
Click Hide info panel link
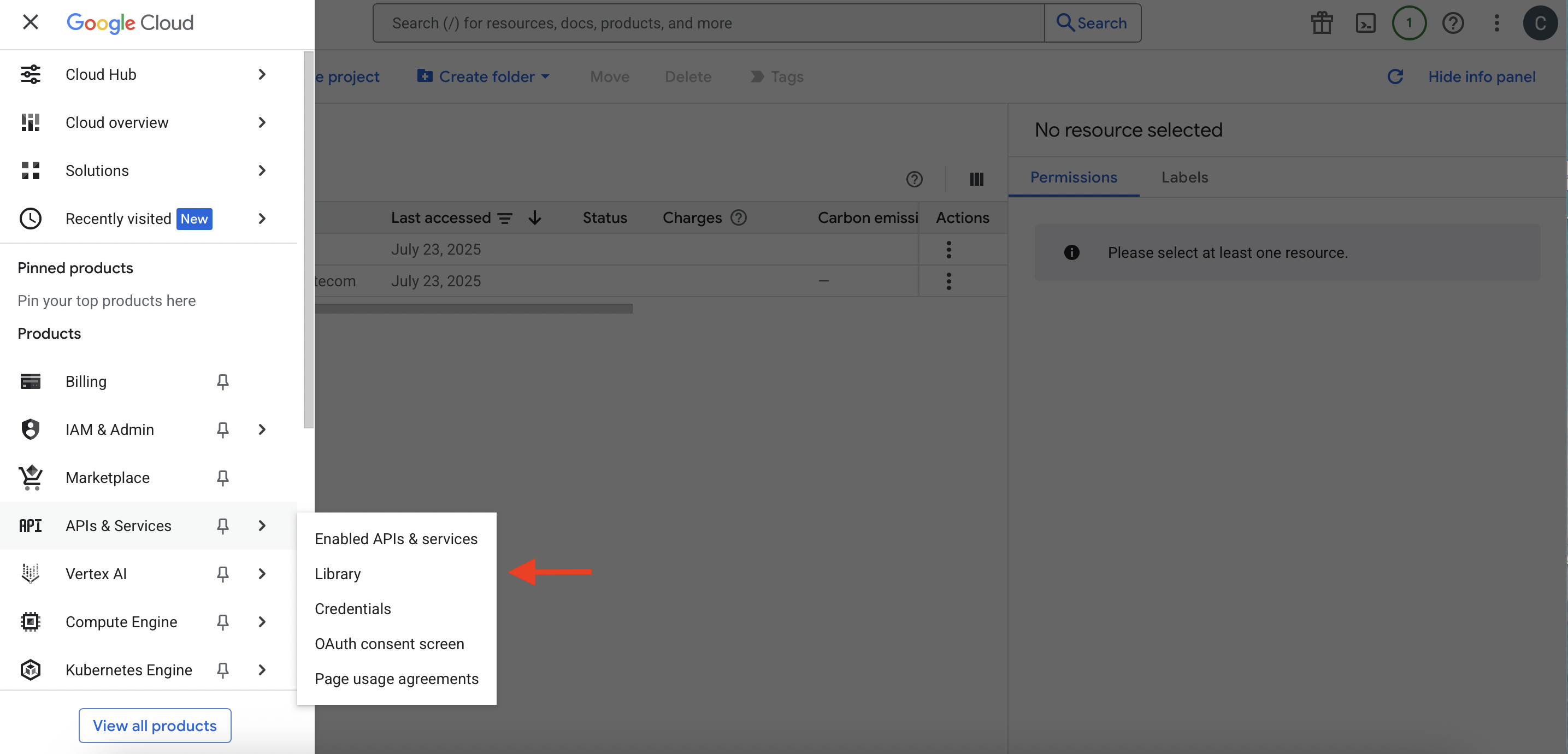pyautogui.click(x=1481, y=76)
